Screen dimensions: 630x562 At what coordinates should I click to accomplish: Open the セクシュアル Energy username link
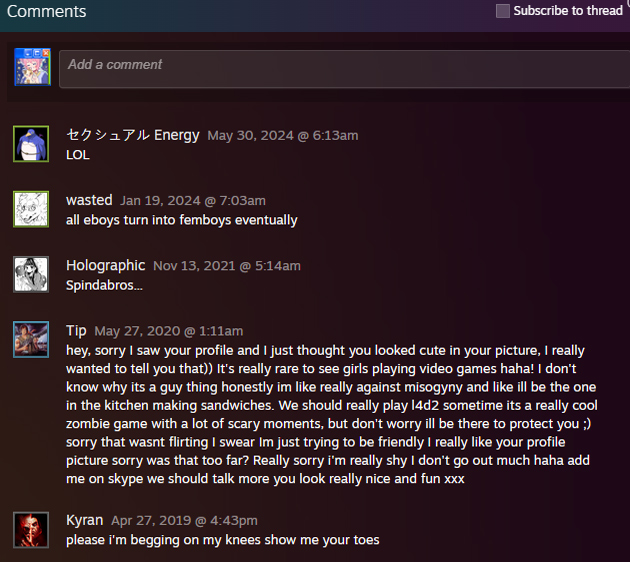pyautogui.click(x=133, y=135)
